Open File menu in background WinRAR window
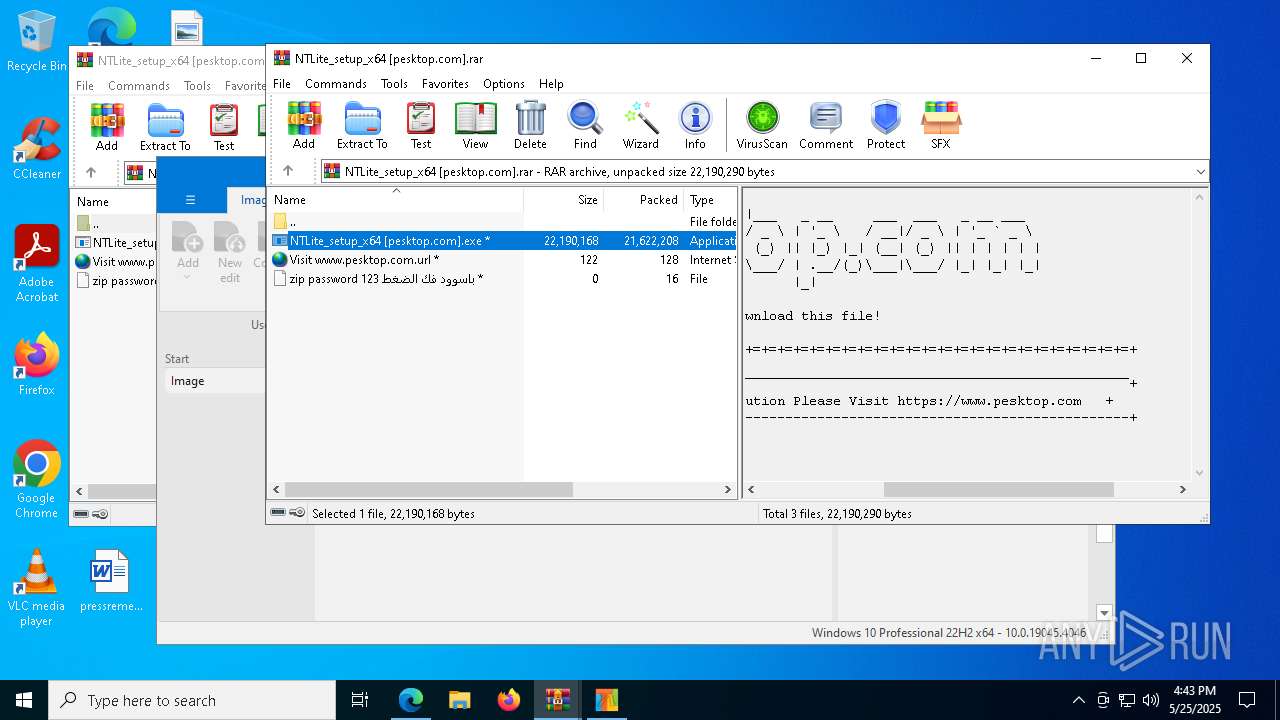 [x=85, y=86]
